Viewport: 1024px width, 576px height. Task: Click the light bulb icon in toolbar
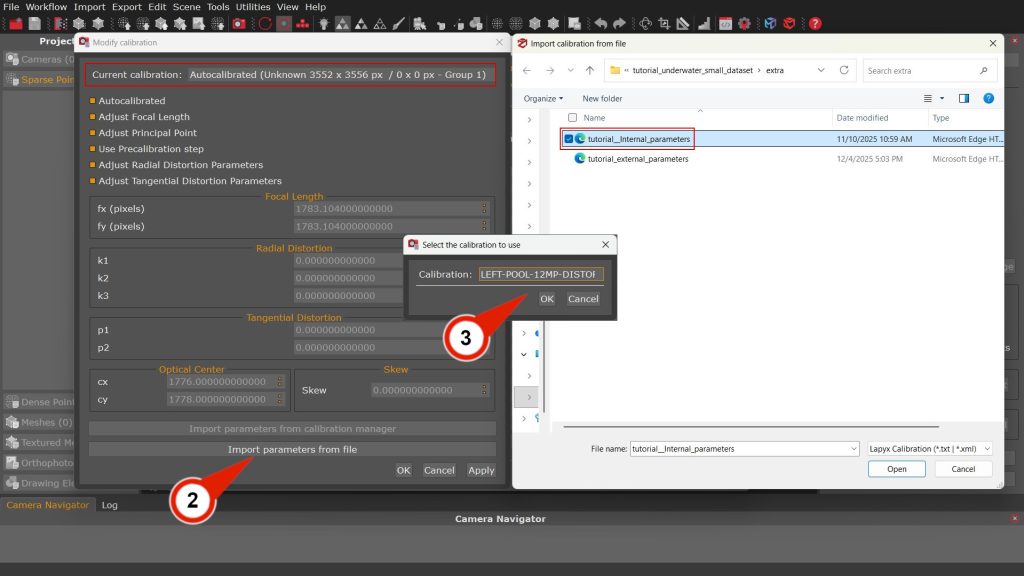325,23
